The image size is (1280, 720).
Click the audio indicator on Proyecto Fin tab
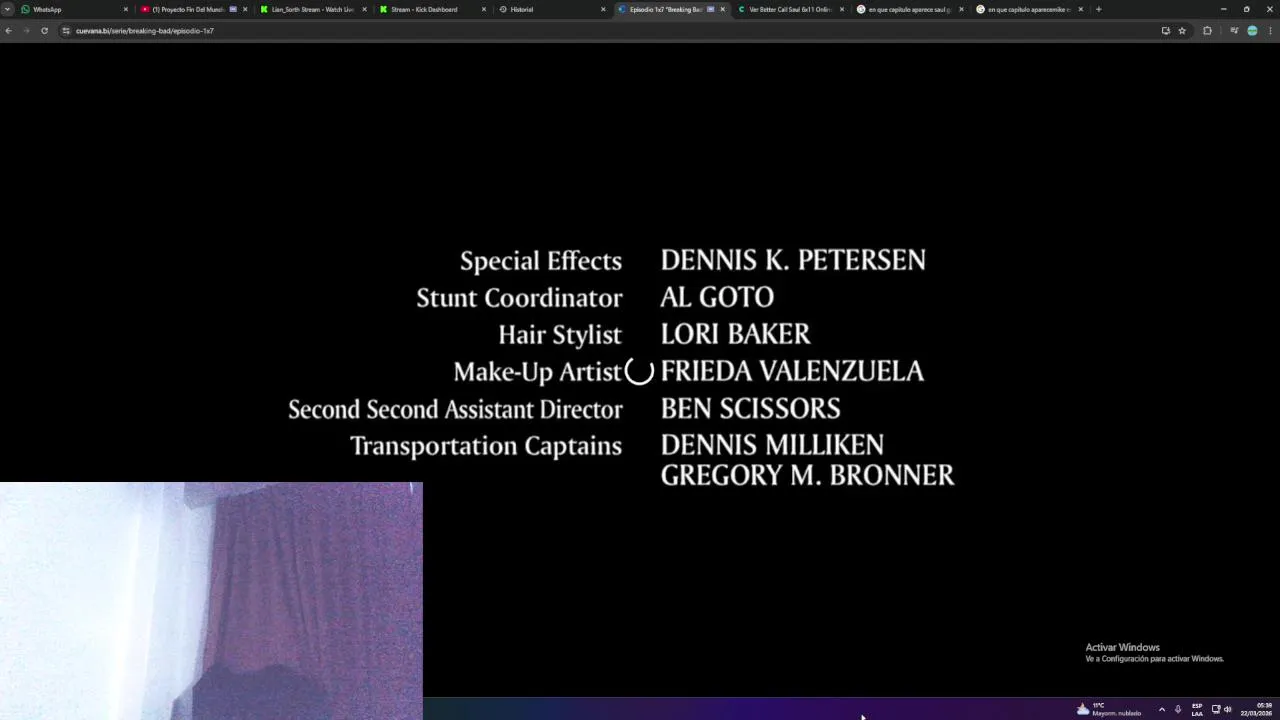click(x=233, y=9)
